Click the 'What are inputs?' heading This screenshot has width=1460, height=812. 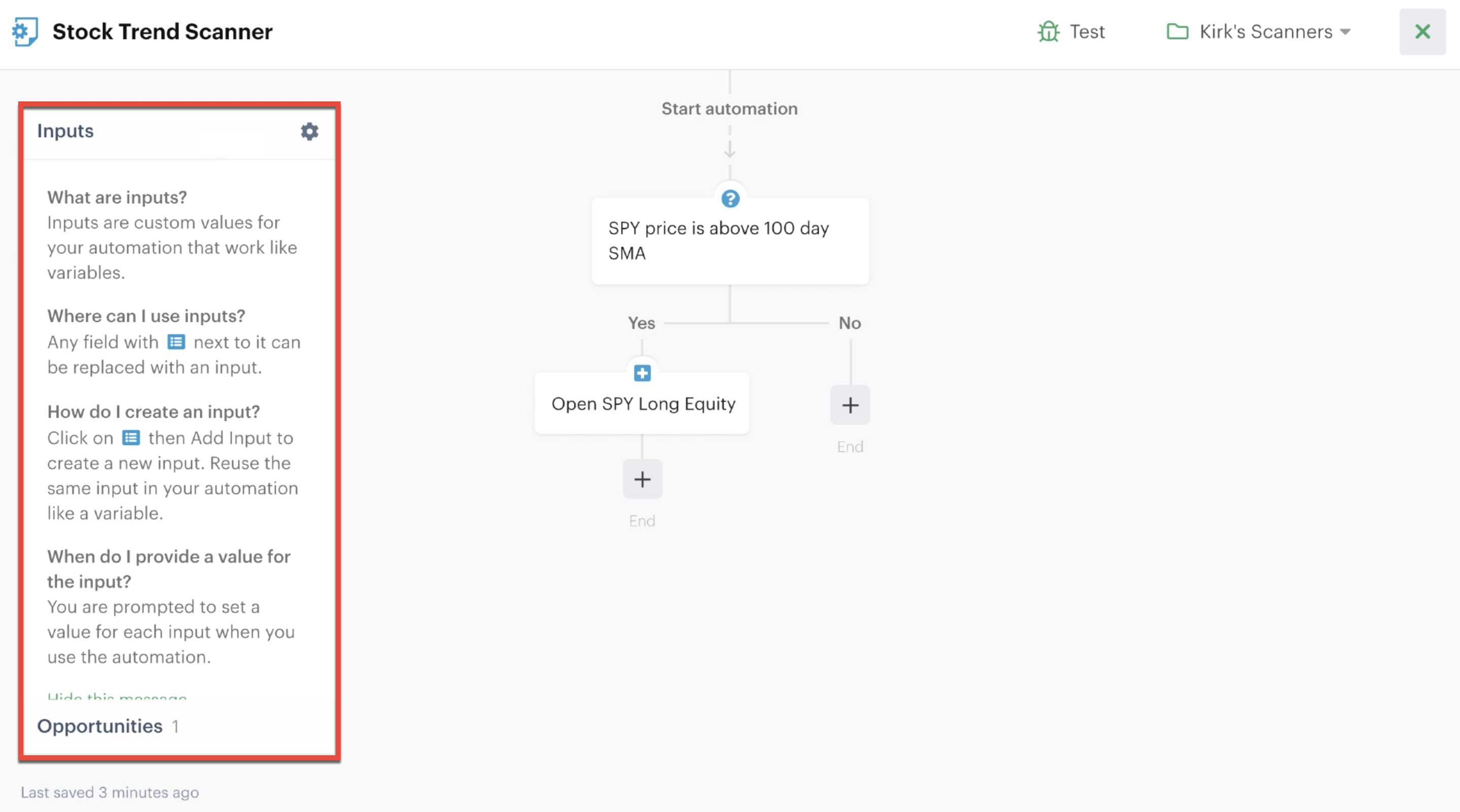pos(117,197)
